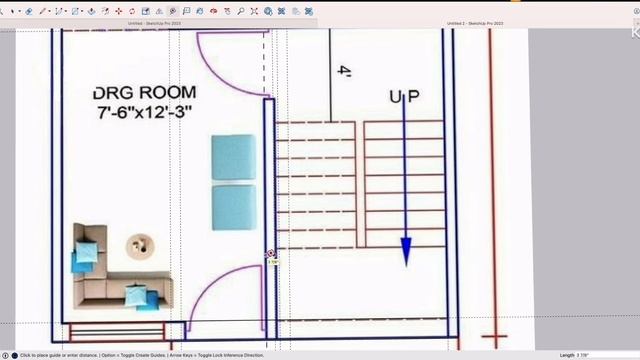Open the 3D Warehouse
The height and width of the screenshot is (360, 640).
268,11
